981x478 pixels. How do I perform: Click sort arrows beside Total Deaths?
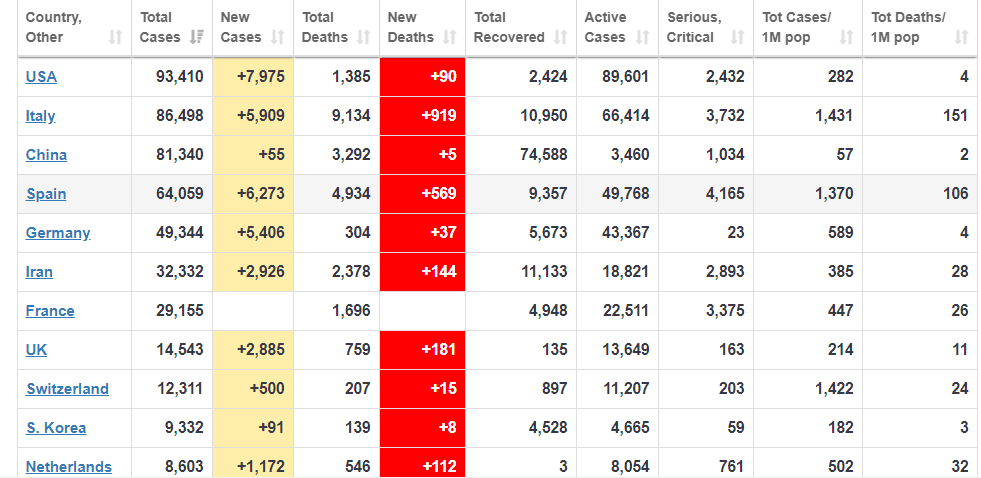[x=364, y=37]
